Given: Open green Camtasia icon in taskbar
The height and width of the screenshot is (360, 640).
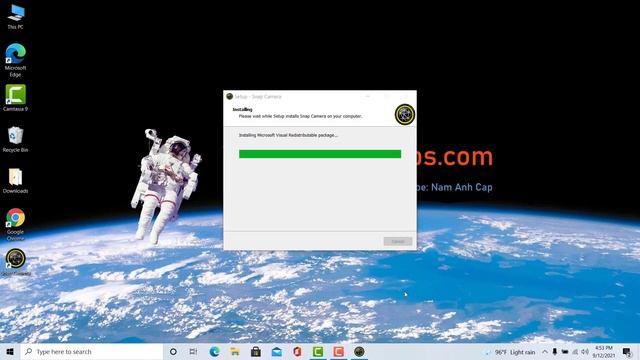Looking at the screenshot, I should [x=318, y=351].
